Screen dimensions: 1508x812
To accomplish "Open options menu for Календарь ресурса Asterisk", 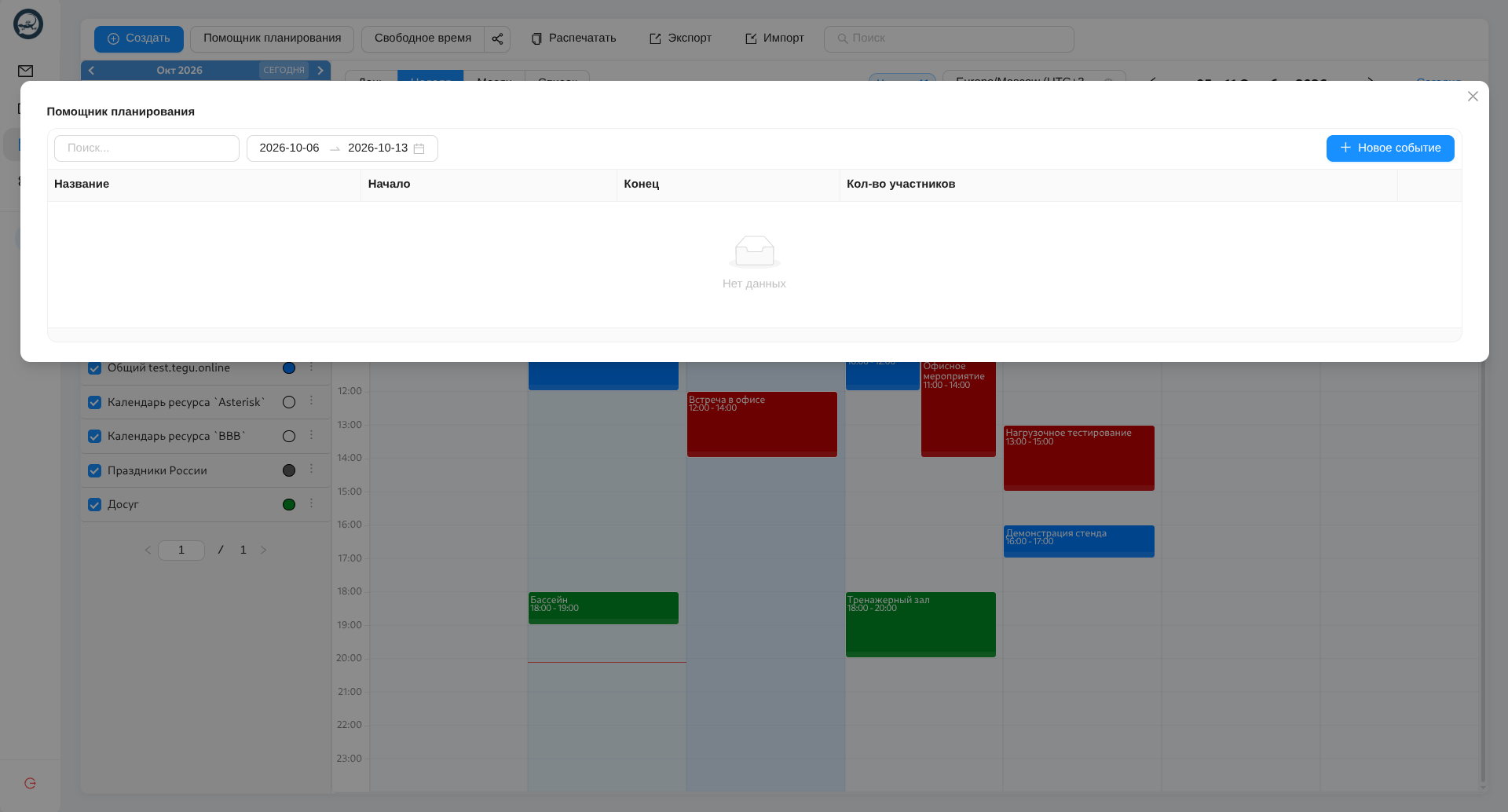I will [311, 401].
